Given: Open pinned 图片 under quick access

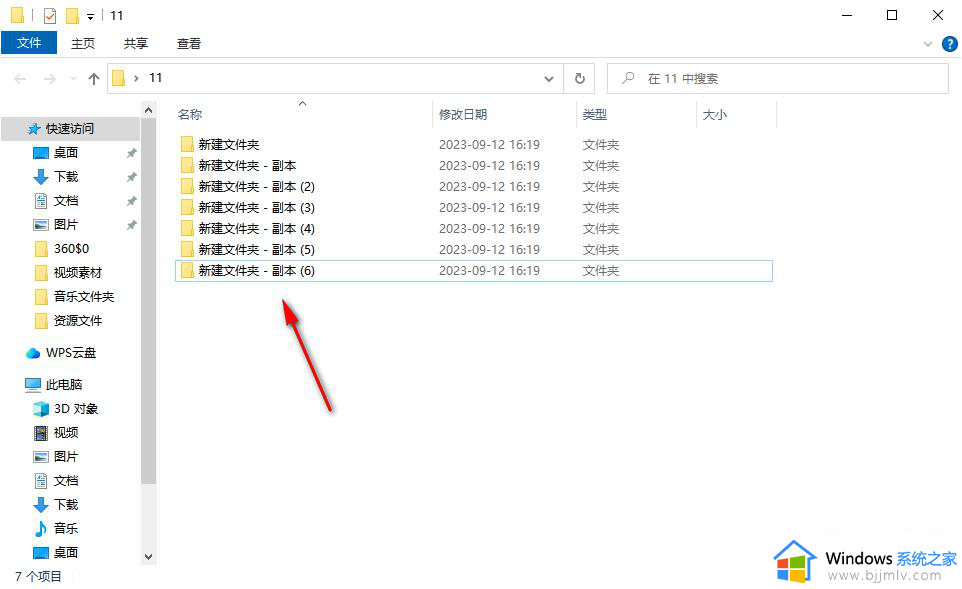Looking at the screenshot, I should tap(66, 225).
